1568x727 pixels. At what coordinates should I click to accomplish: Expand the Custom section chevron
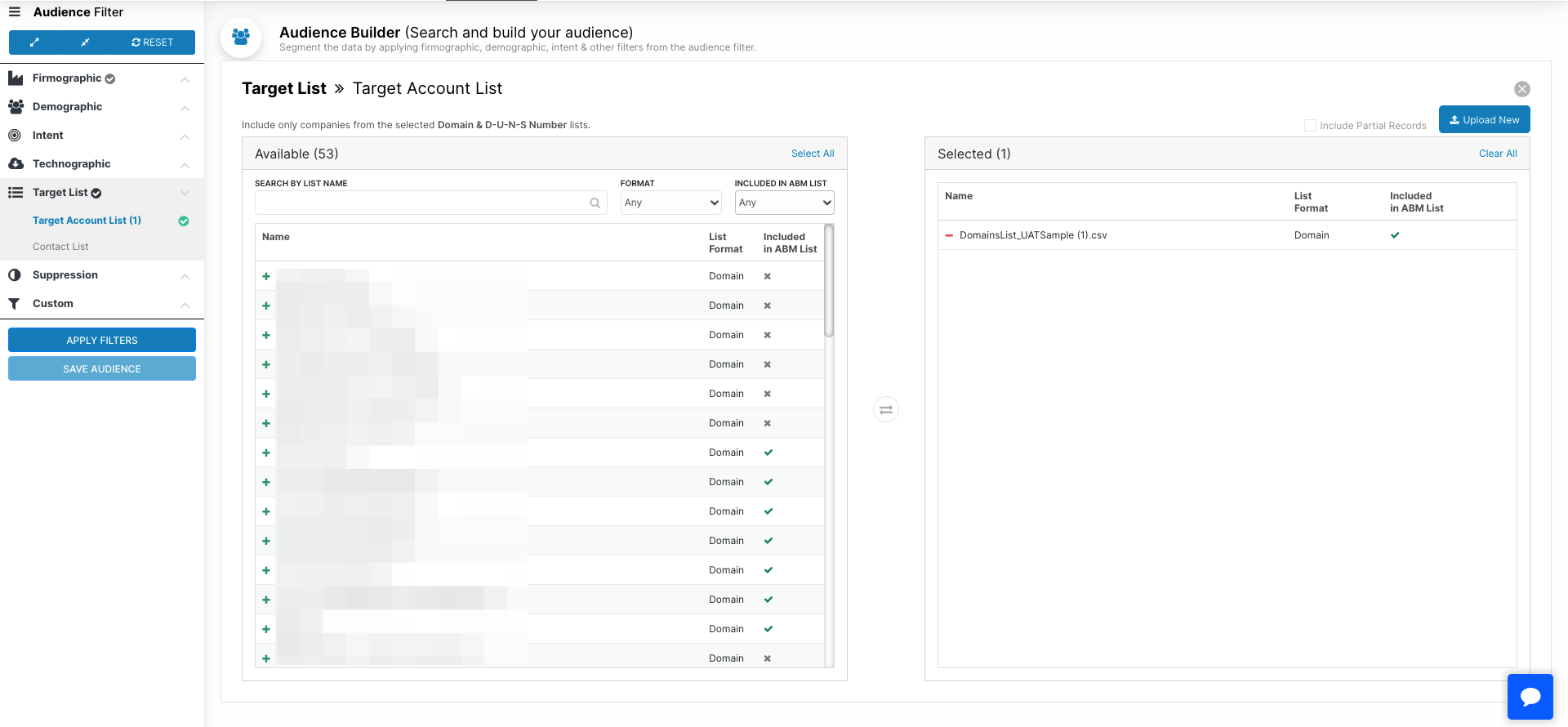(185, 305)
